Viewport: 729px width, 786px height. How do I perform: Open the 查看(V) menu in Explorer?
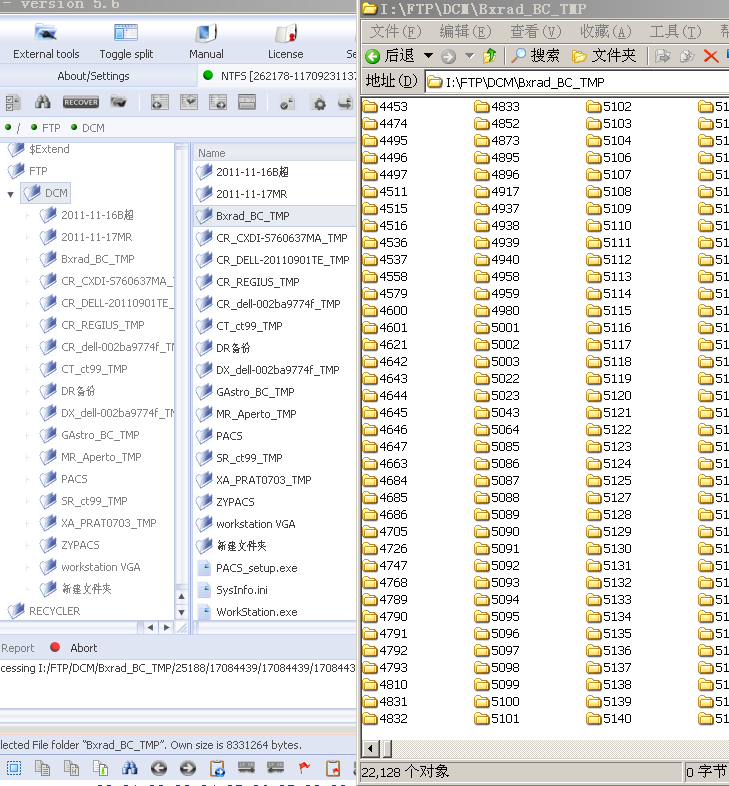535,32
